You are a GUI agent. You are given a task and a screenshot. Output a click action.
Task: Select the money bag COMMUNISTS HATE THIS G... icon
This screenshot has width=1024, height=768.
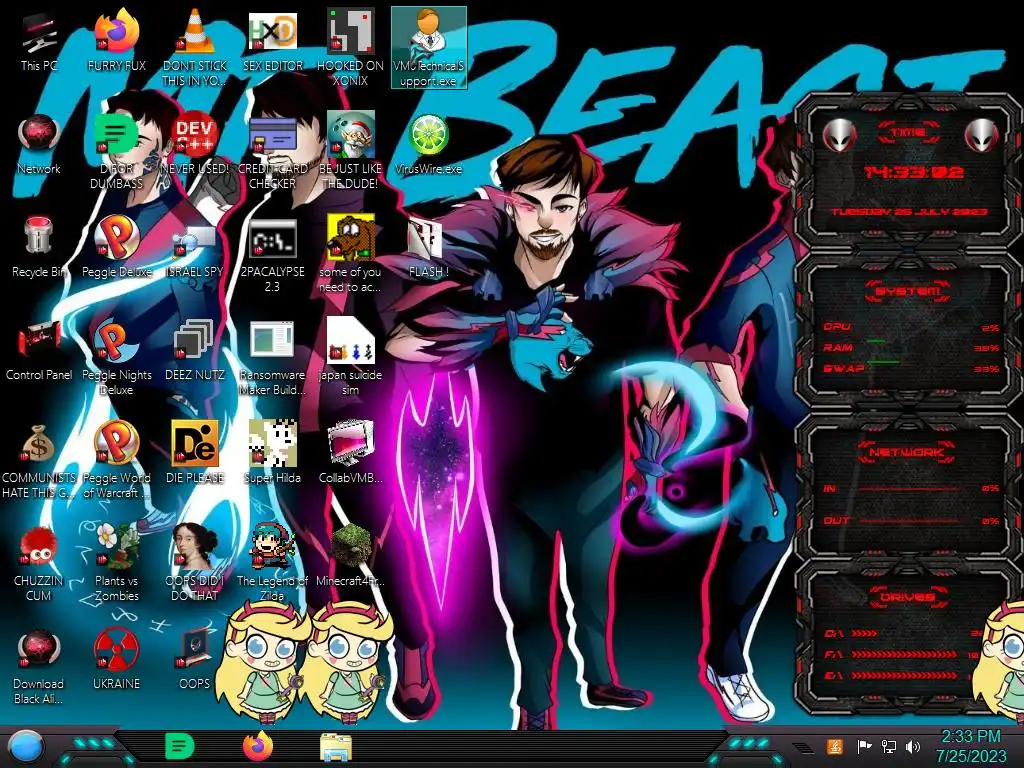(x=39, y=462)
